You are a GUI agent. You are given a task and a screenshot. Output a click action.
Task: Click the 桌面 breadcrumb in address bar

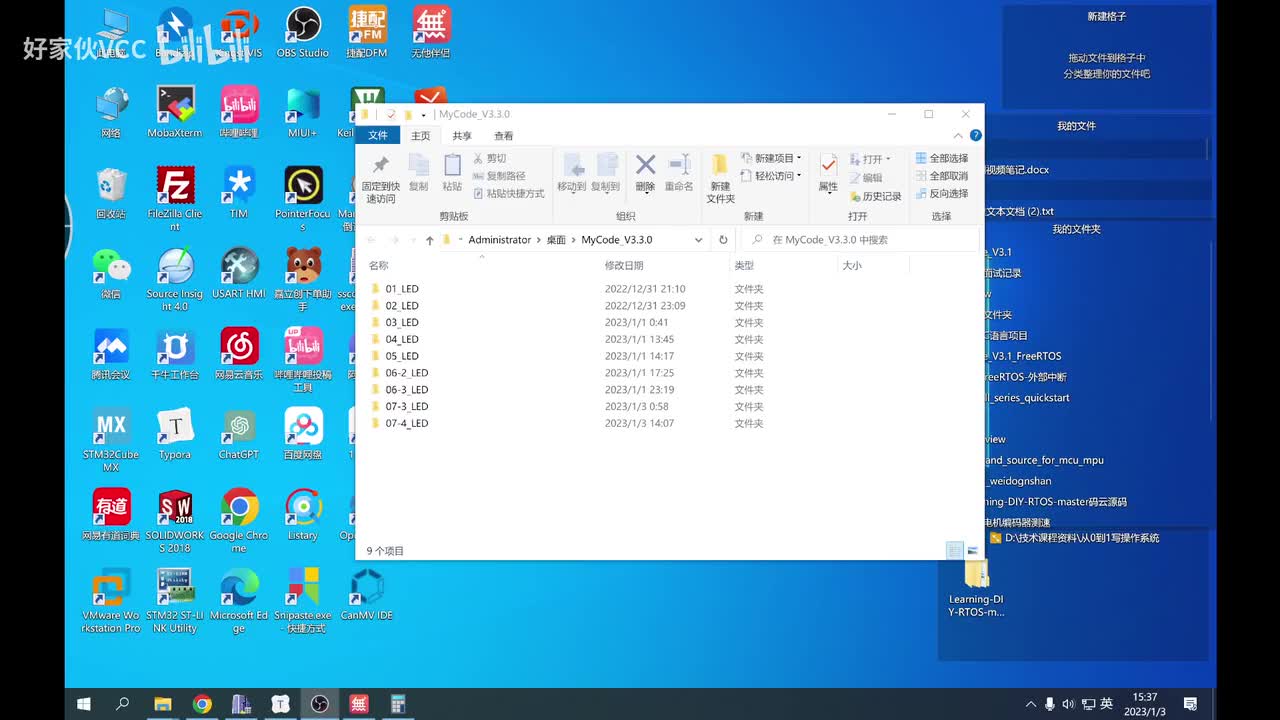click(556, 240)
